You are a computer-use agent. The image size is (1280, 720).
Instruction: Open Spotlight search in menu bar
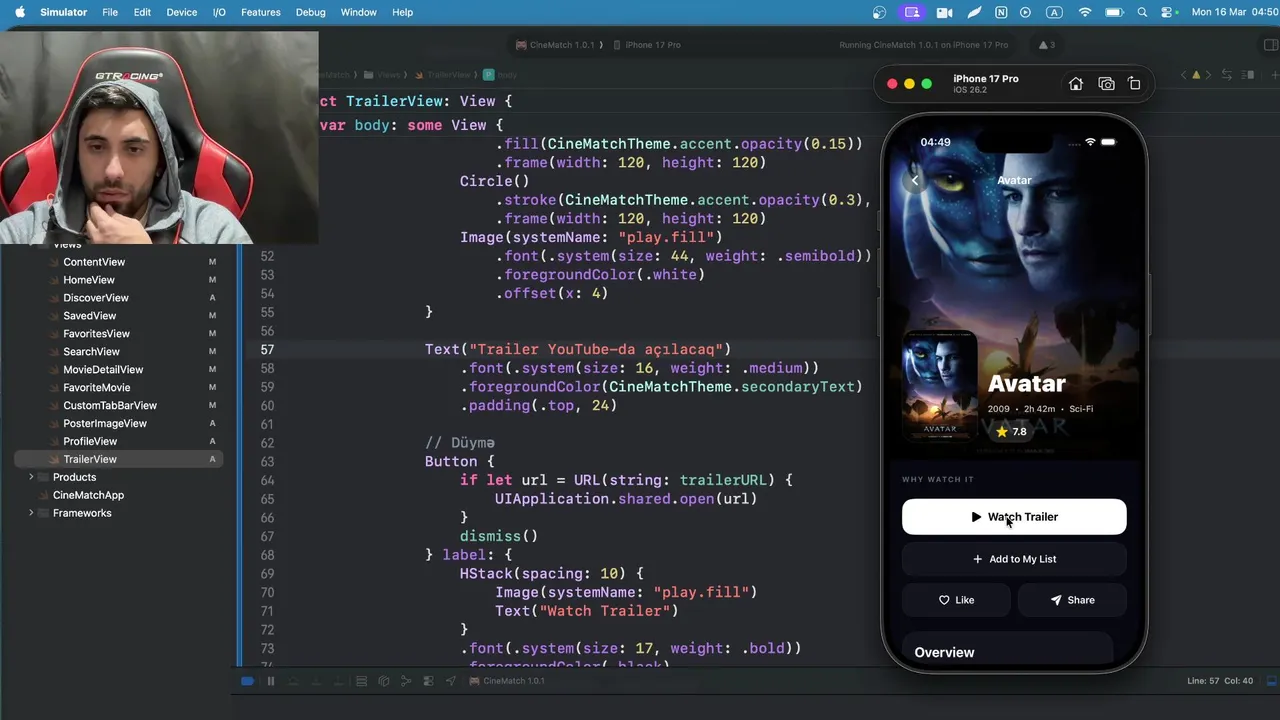(x=1143, y=12)
